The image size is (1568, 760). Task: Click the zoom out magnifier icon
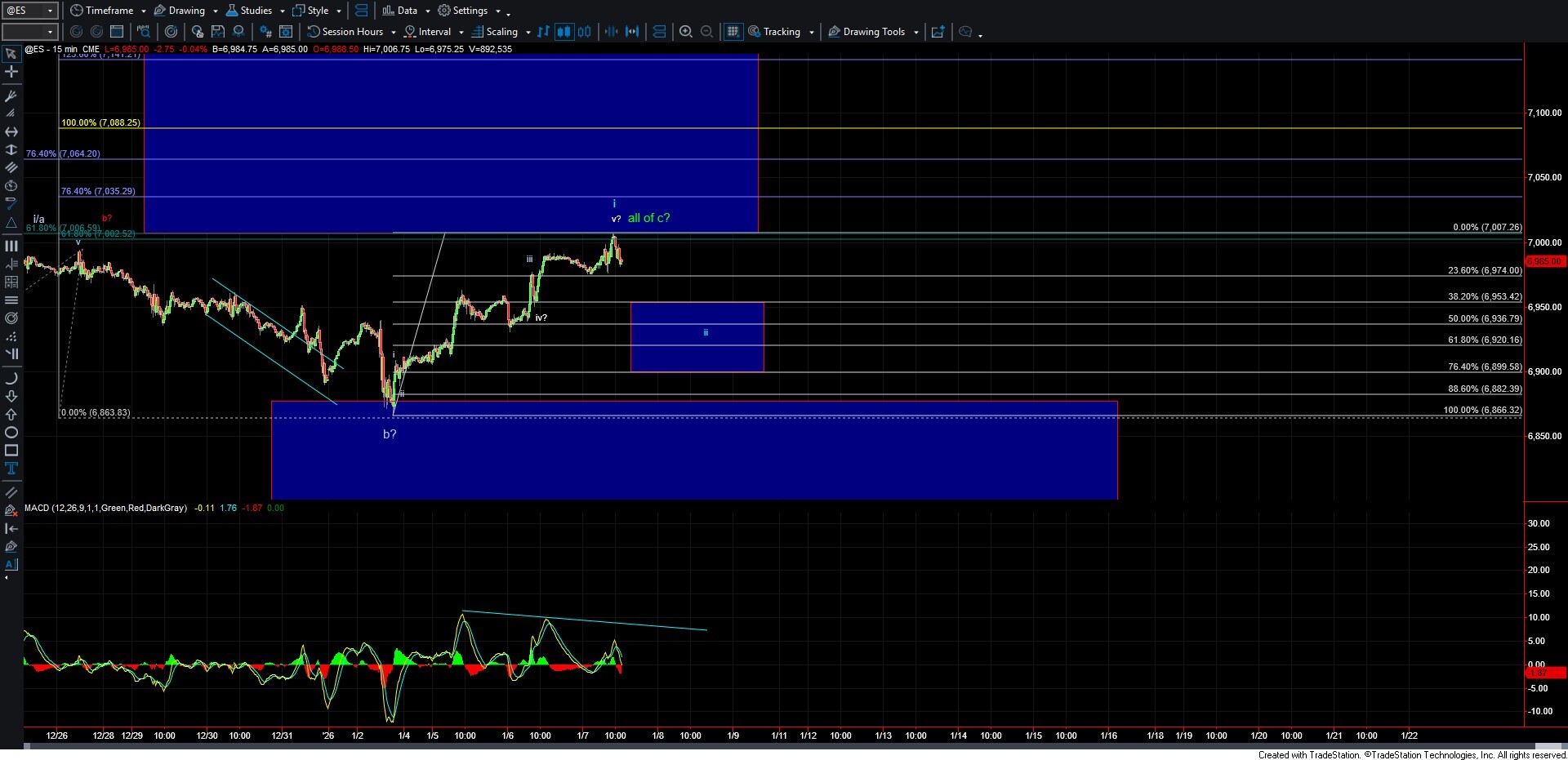(x=707, y=32)
